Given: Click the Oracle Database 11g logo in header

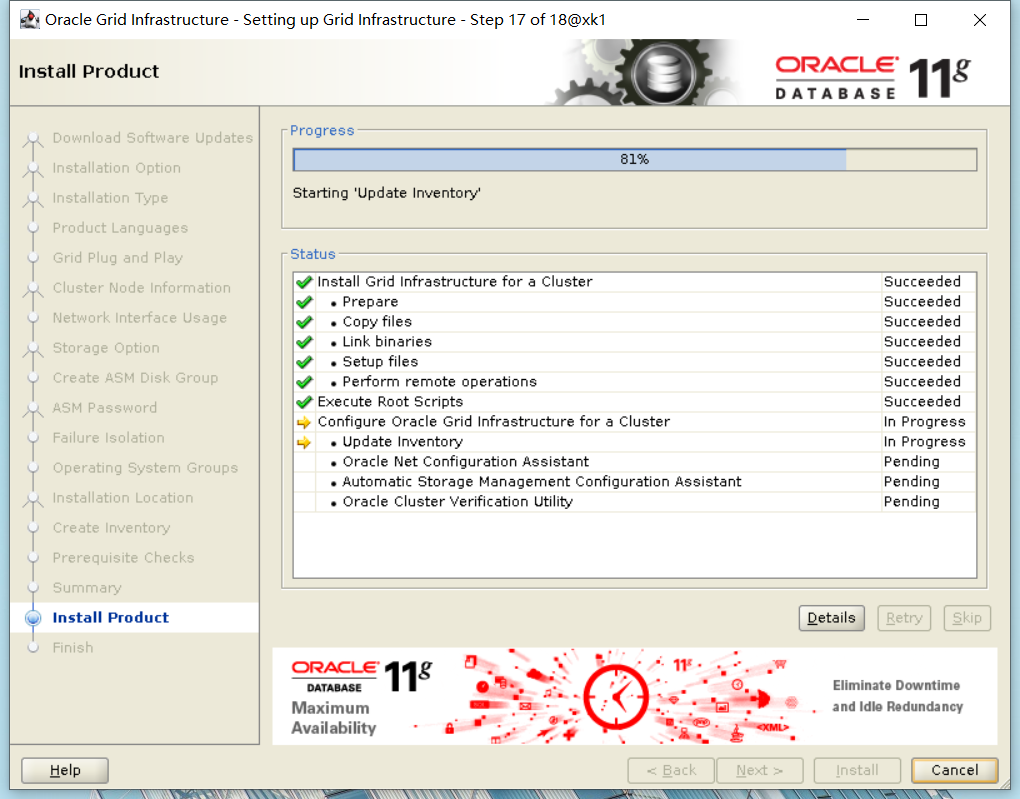Looking at the screenshot, I should pos(873,77).
